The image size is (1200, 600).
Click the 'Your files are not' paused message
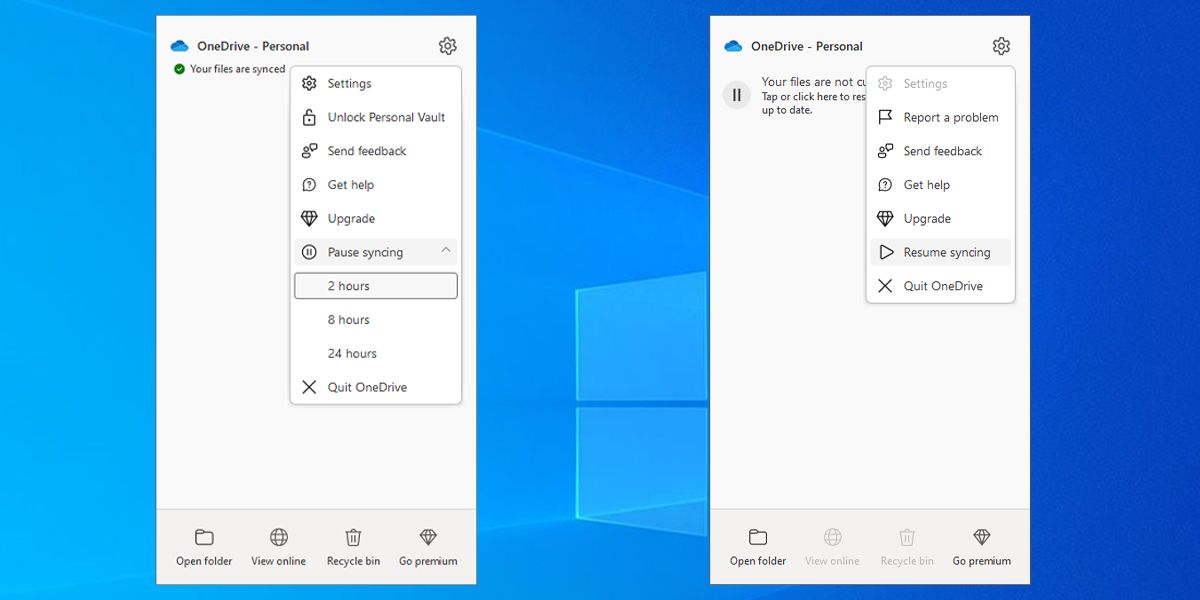pos(813,96)
